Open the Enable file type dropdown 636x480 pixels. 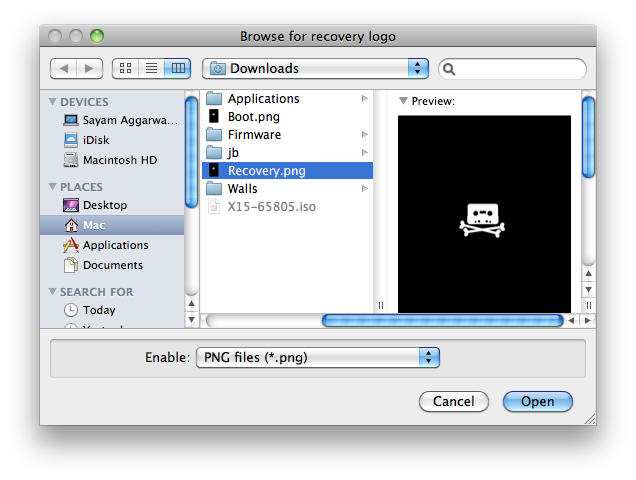(317, 357)
